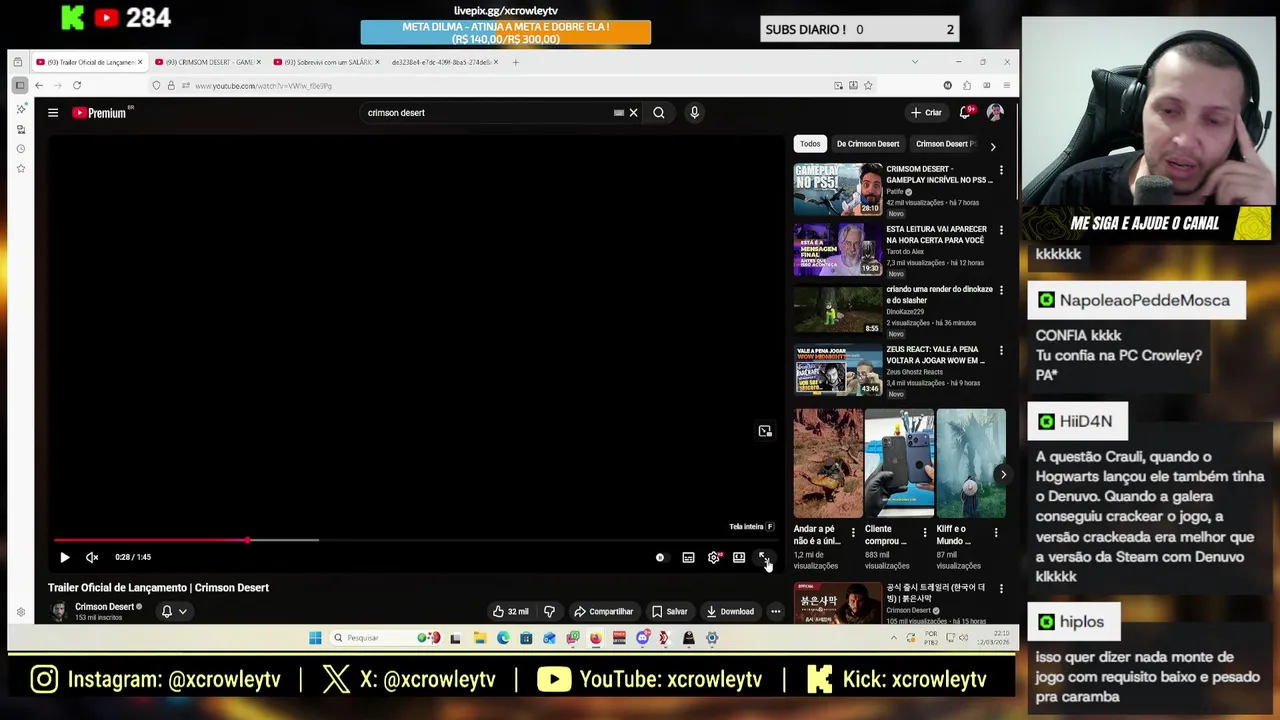Screen dimensions: 1280x720
Task: Seek on the video progress bar
Action: pyautogui.click(x=417, y=540)
